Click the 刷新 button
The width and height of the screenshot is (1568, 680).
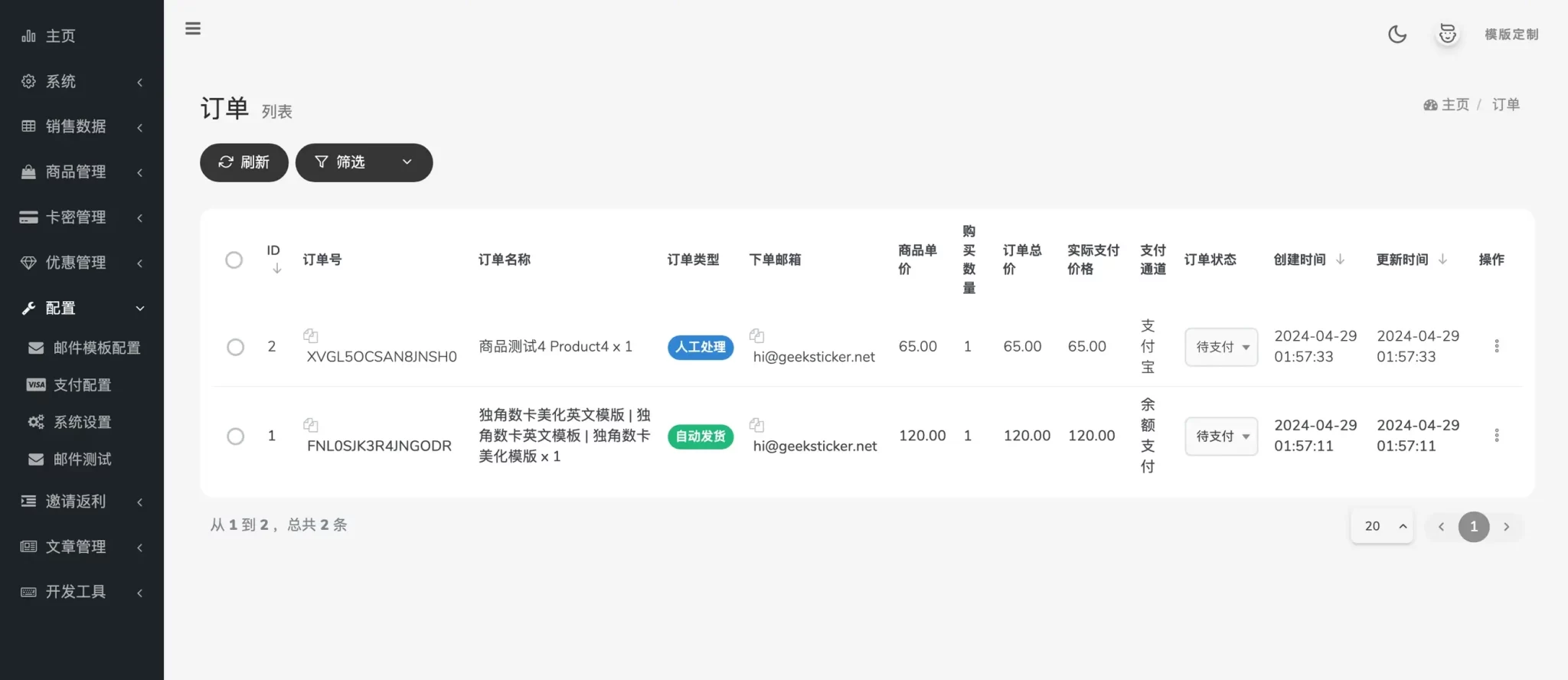click(244, 162)
